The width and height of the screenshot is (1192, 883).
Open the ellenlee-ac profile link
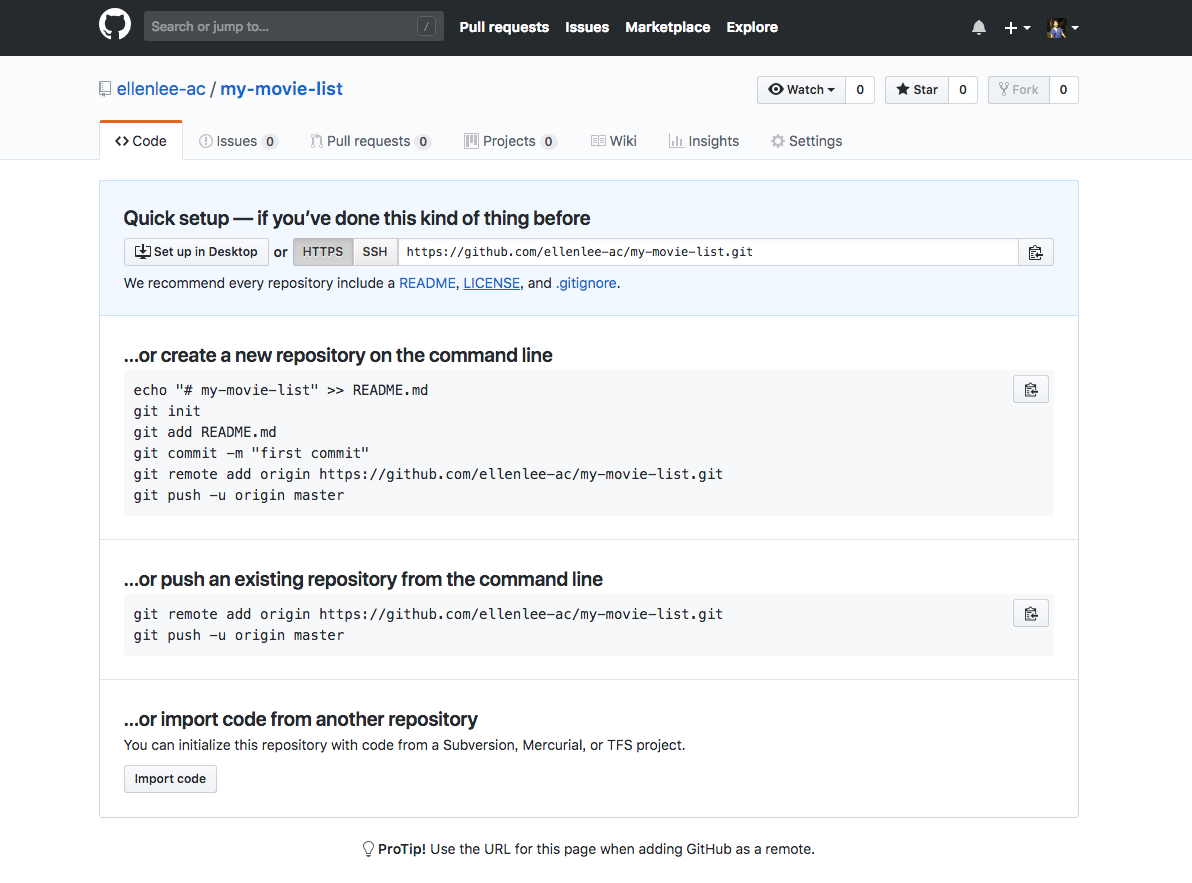point(161,89)
